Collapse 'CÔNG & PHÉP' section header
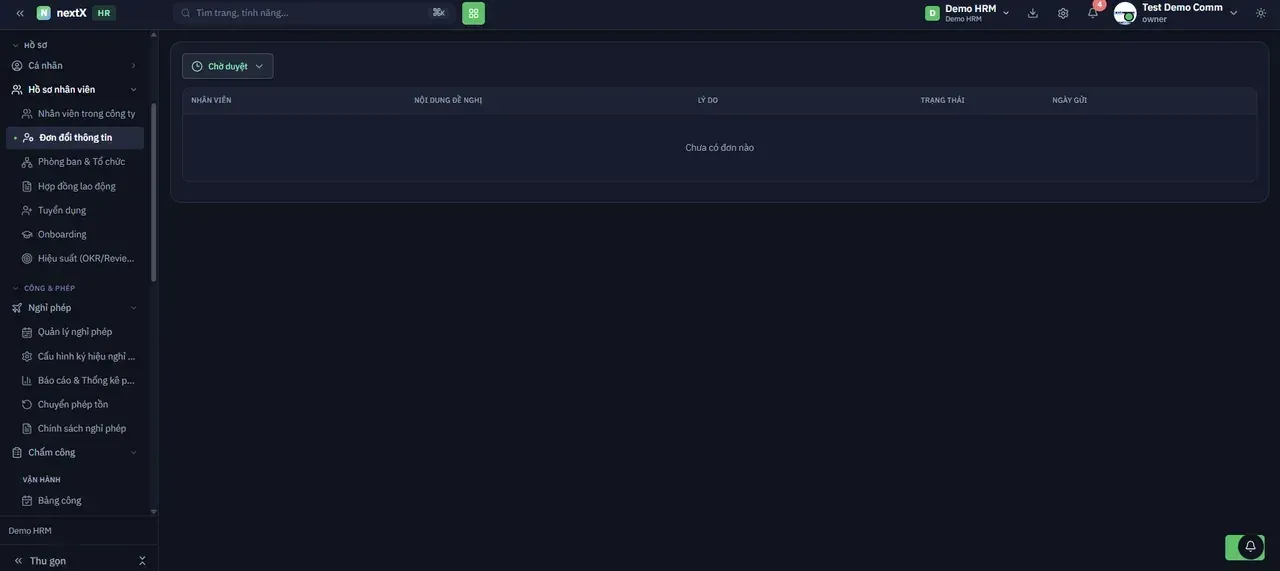This screenshot has width=1280, height=571. point(44,288)
